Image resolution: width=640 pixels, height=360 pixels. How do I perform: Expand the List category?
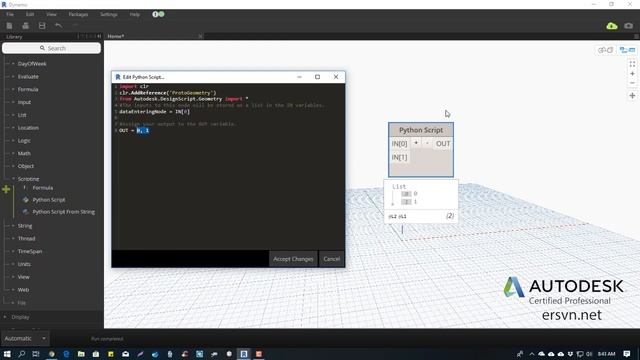[x=22, y=115]
